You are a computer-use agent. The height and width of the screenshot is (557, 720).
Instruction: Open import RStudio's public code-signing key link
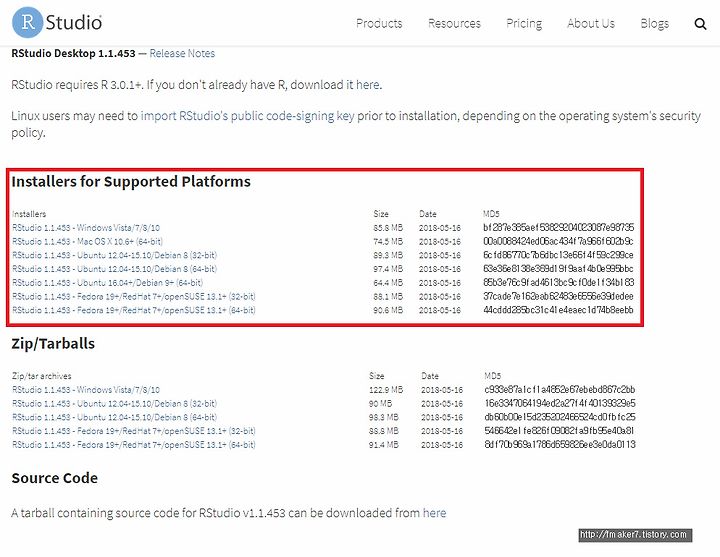click(x=247, y=116)
